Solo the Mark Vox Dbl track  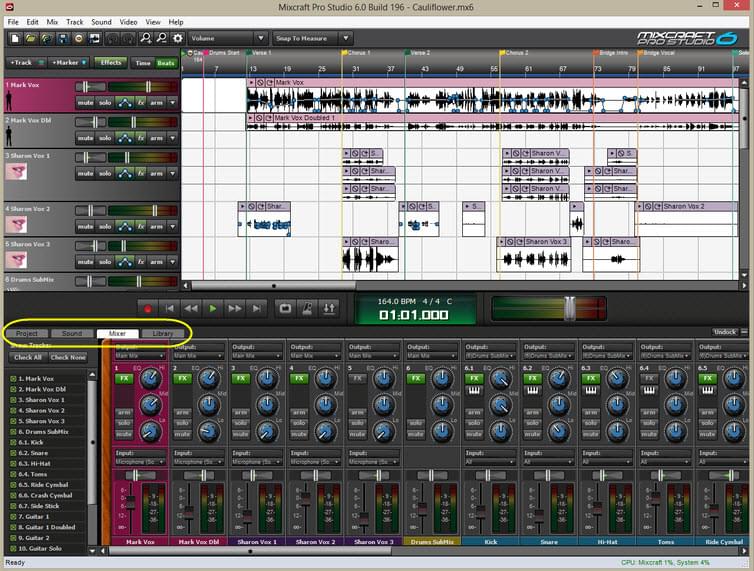click(x=105, y=138)
